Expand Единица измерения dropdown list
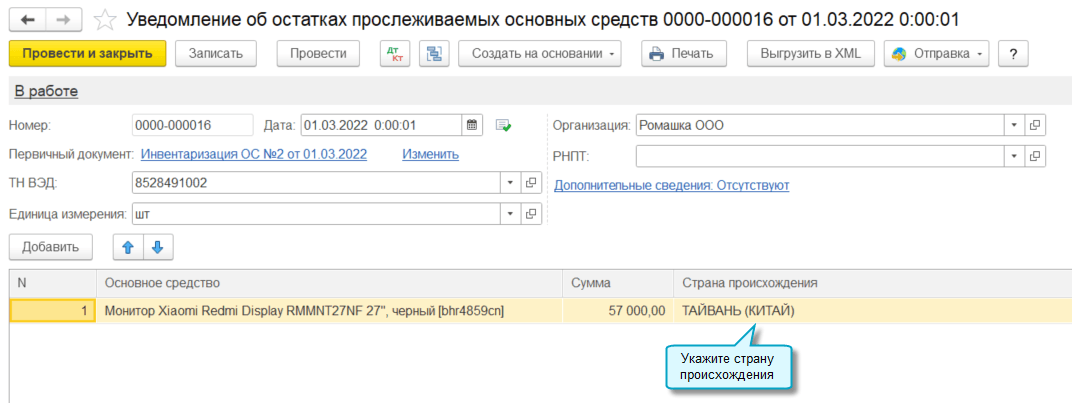The image size is (1072, 403). click(510, 213)
